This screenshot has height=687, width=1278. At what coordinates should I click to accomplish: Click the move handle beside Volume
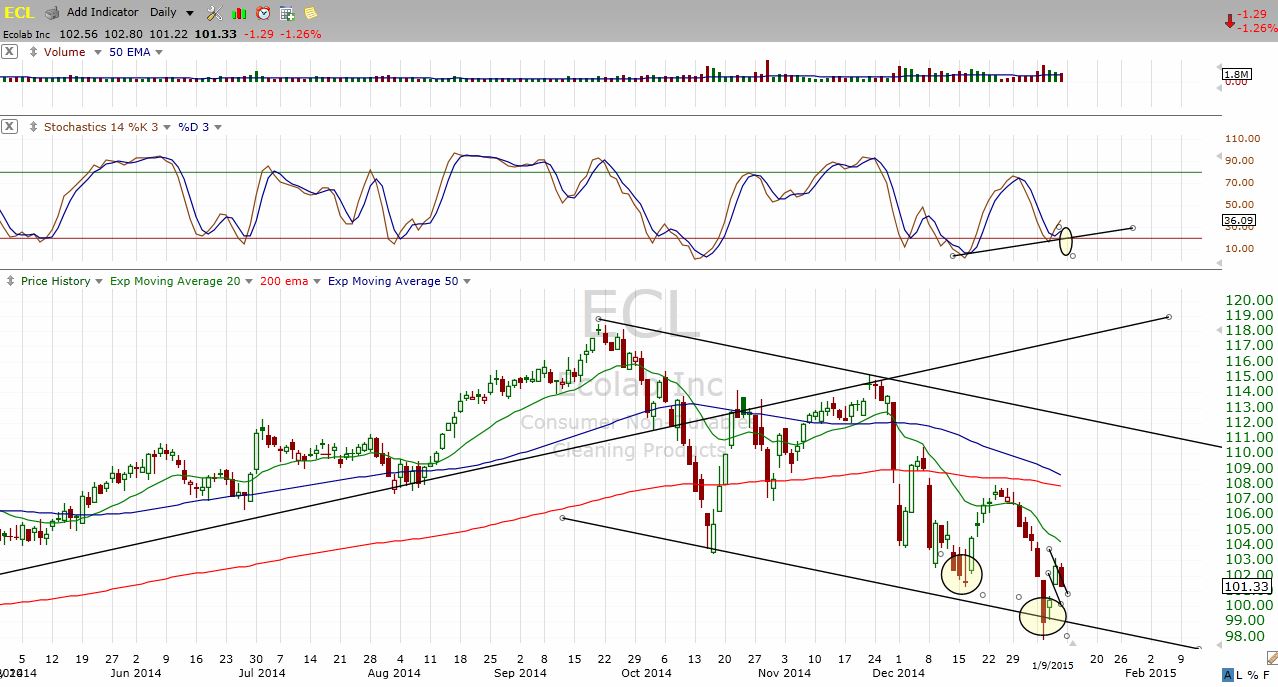(32, 52)
